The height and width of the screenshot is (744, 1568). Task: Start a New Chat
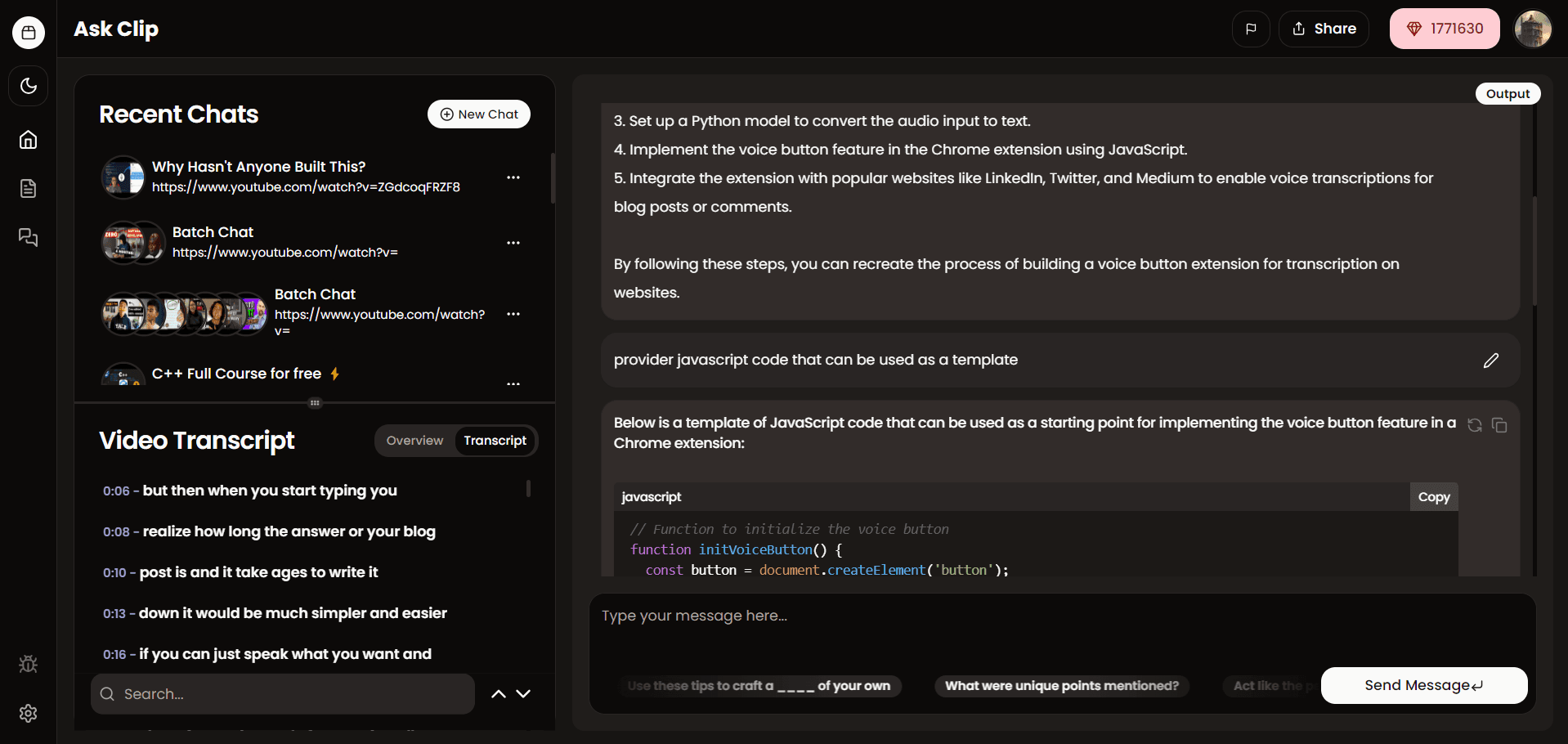478,114
